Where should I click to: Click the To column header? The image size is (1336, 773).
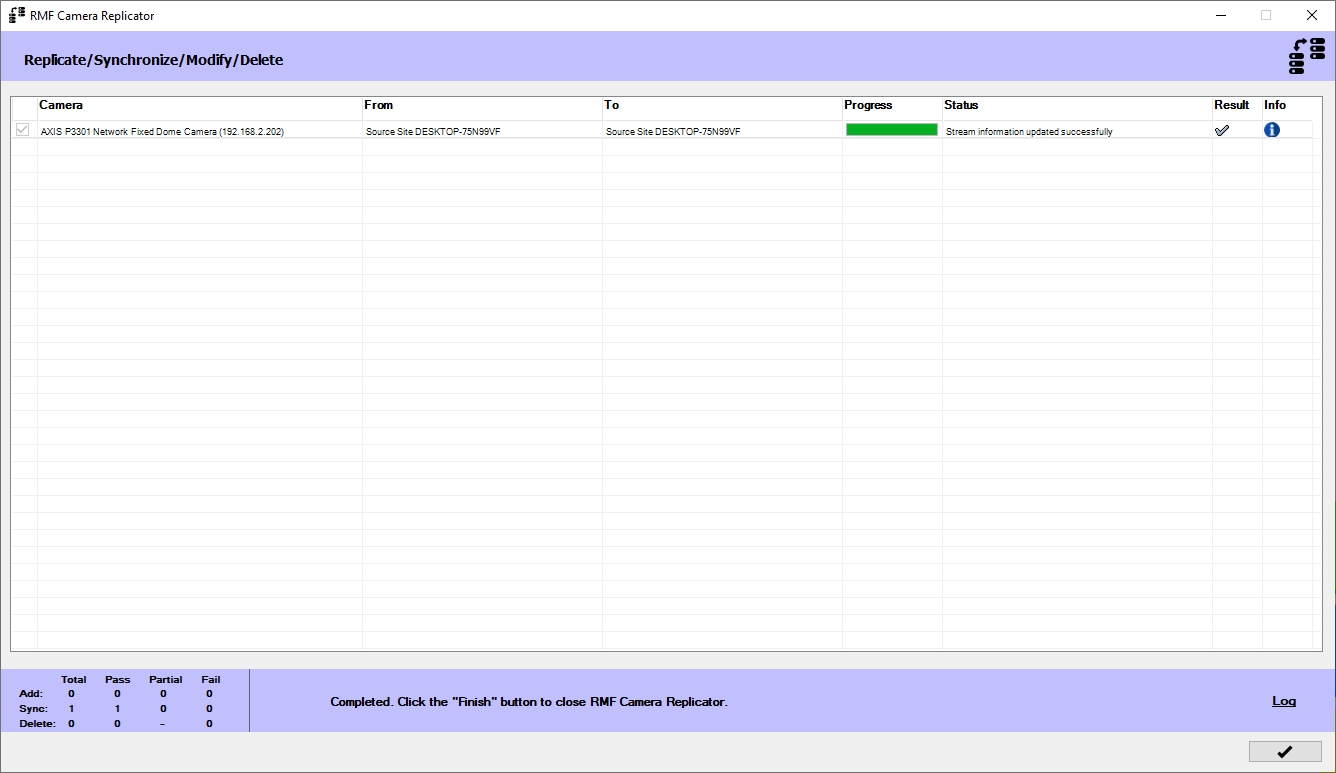tap(612, 105)
